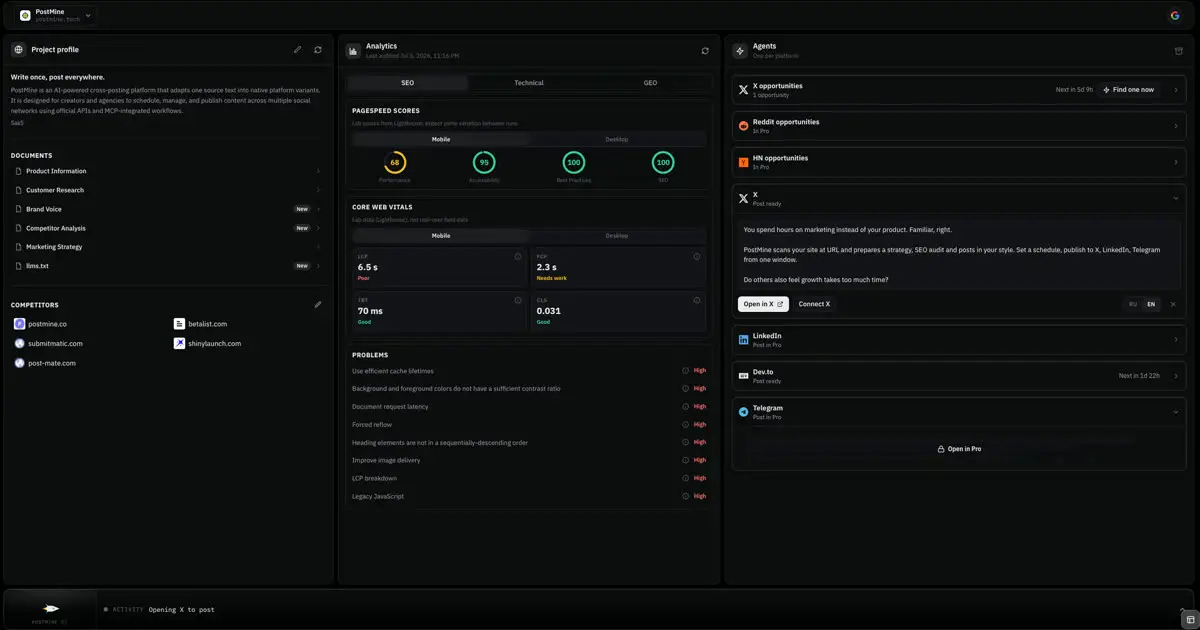Open the Product Information document

point(168,171)
